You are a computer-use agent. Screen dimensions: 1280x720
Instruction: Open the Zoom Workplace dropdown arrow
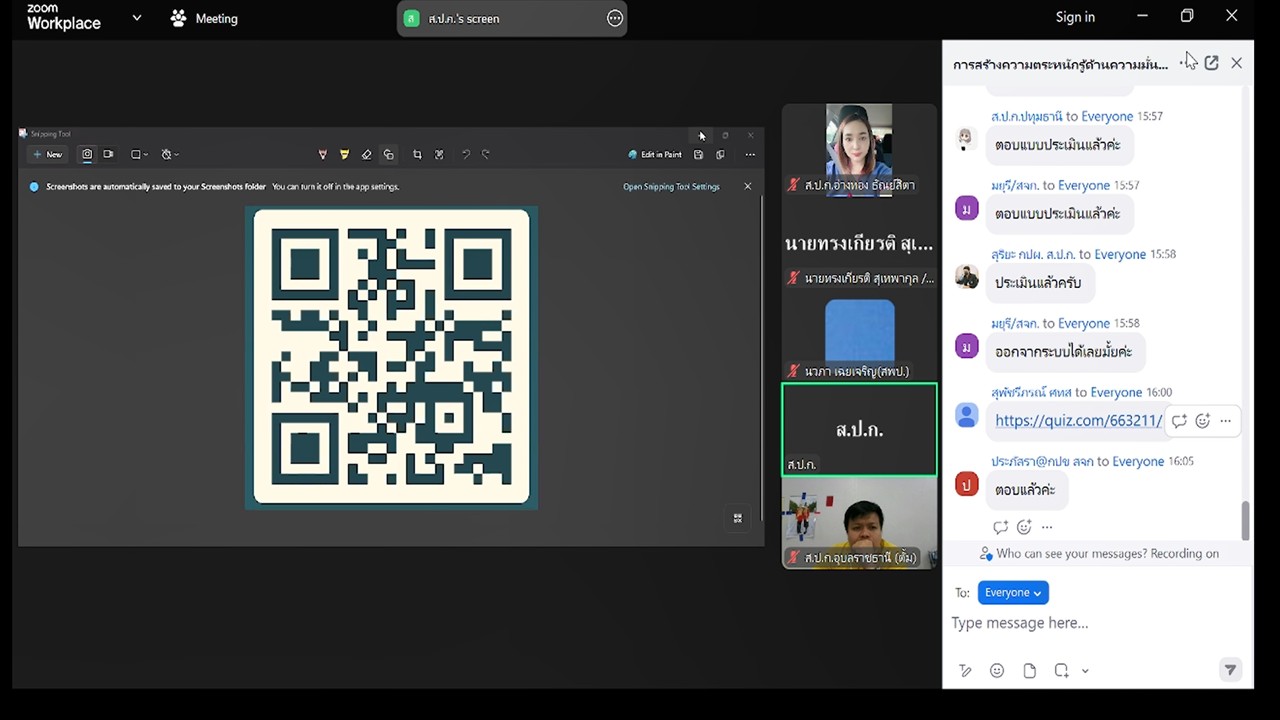[x=137, y=18]
